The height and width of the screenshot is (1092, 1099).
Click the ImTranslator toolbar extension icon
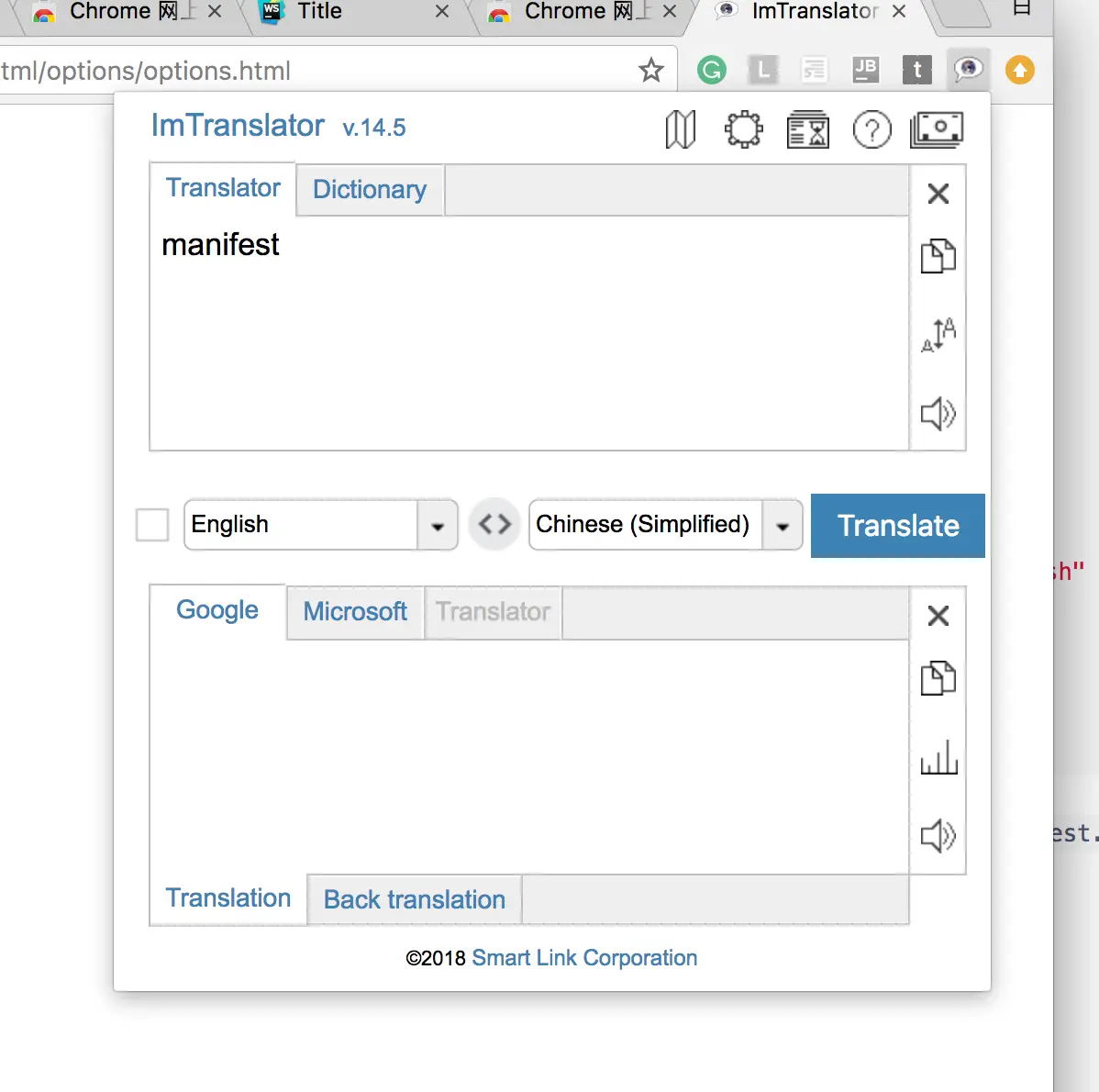968,69
